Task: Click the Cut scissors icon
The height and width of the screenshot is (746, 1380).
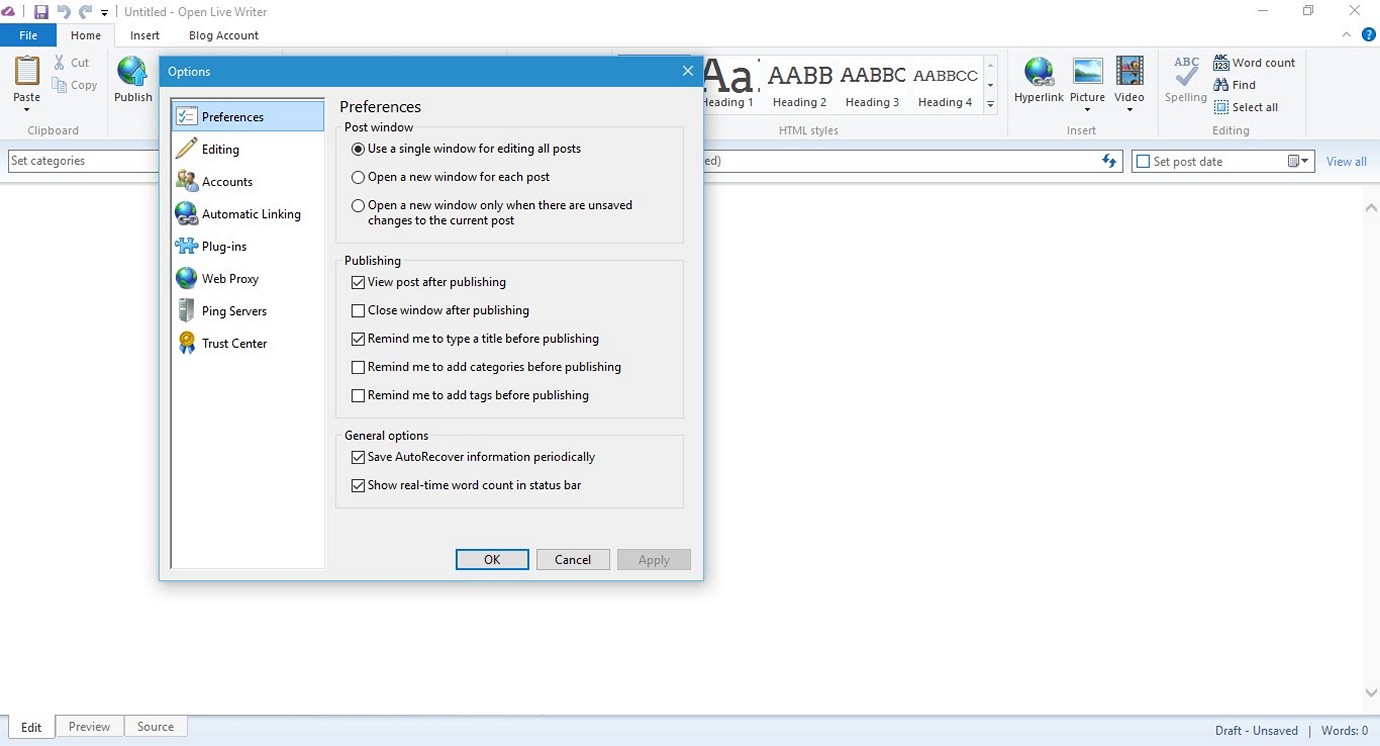Action: 60,62
